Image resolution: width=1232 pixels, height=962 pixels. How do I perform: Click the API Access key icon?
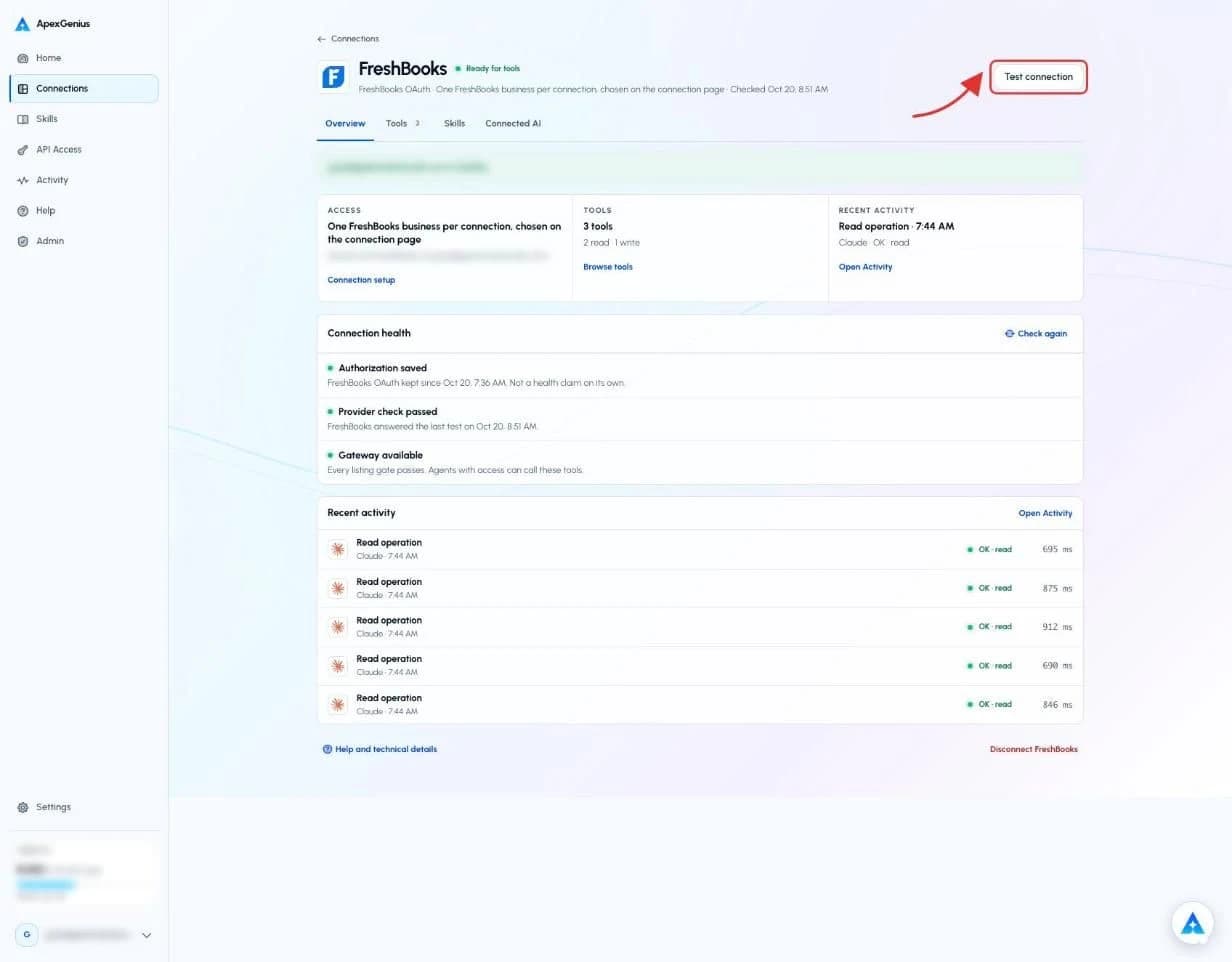point(23,150)
